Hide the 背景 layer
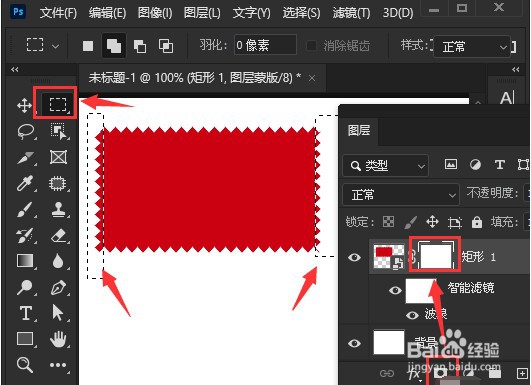This screenshot has width=531, height=385. [x=354, y=343]
